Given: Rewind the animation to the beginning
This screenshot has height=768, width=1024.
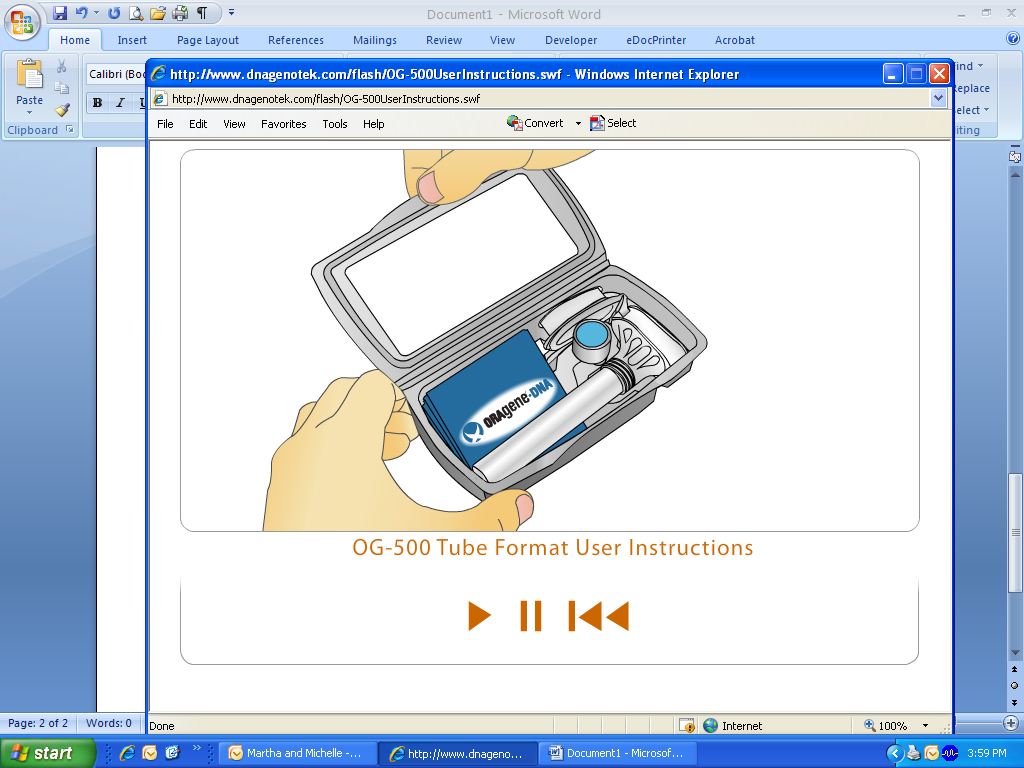Looking at the screenshot, I should pyautogui.click(x=599, y=616).
